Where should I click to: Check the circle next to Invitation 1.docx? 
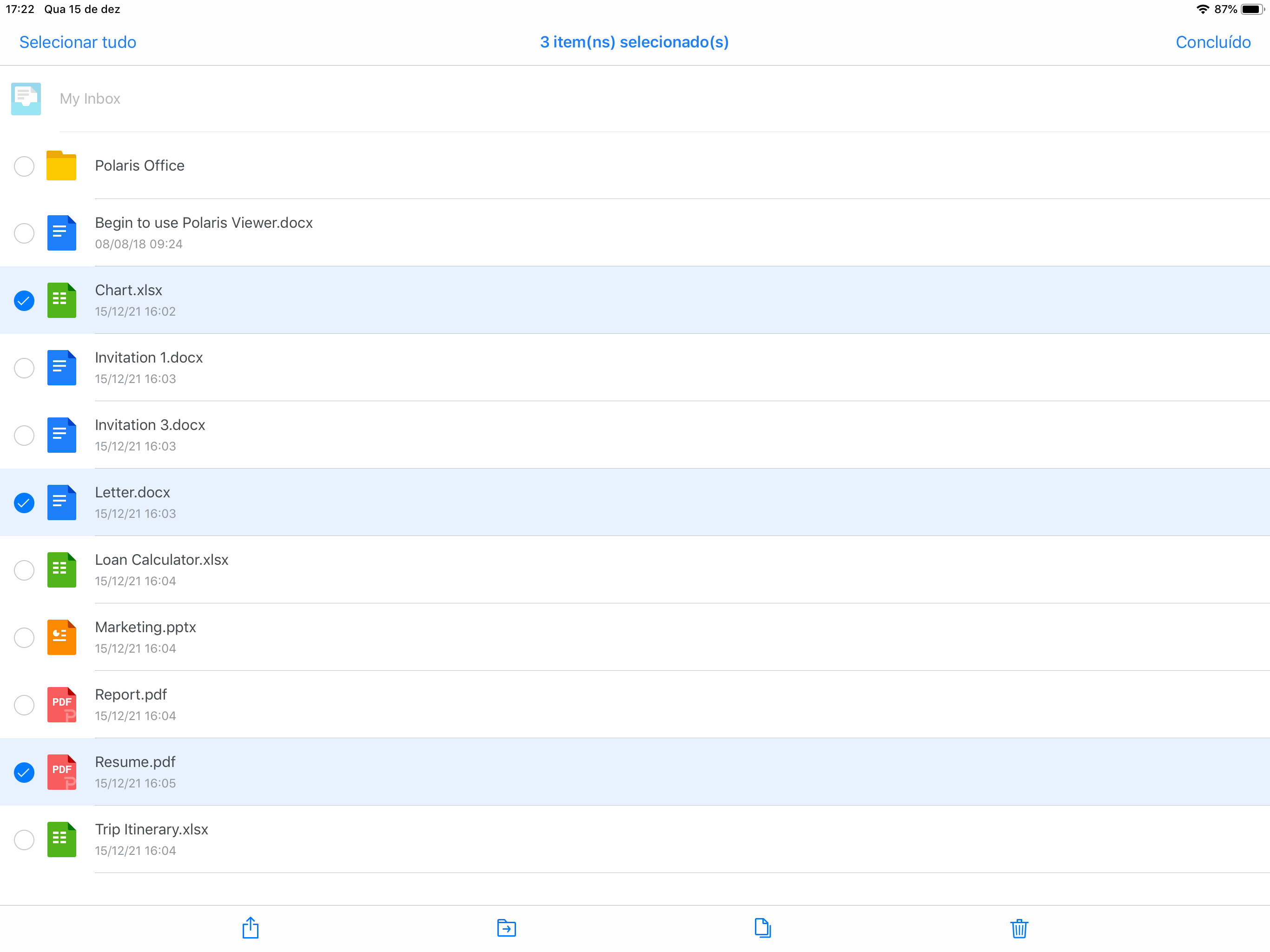pyautogui.click(x=24, y=368)
